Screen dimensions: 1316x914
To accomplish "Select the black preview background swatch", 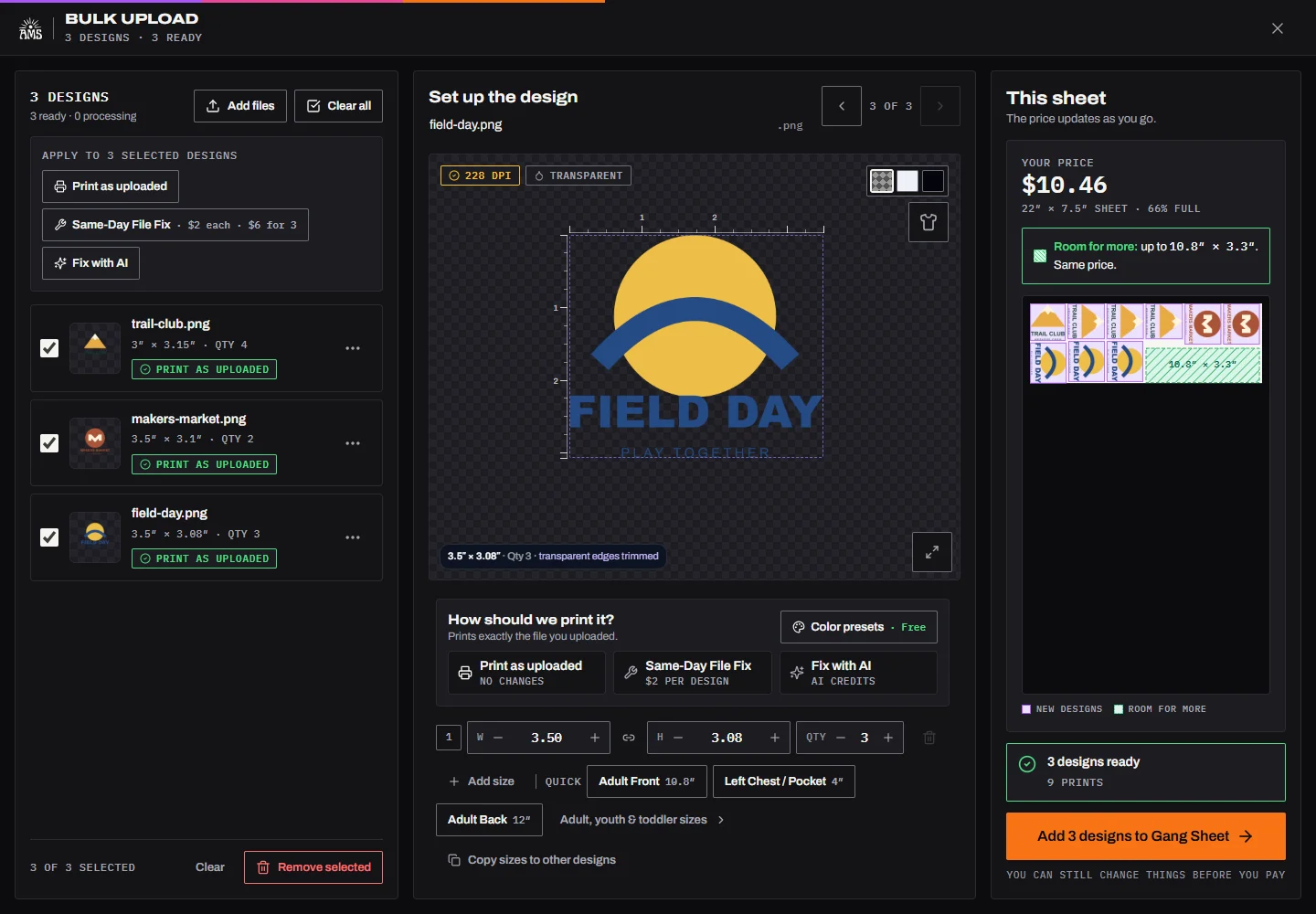I will pos(933,181).
